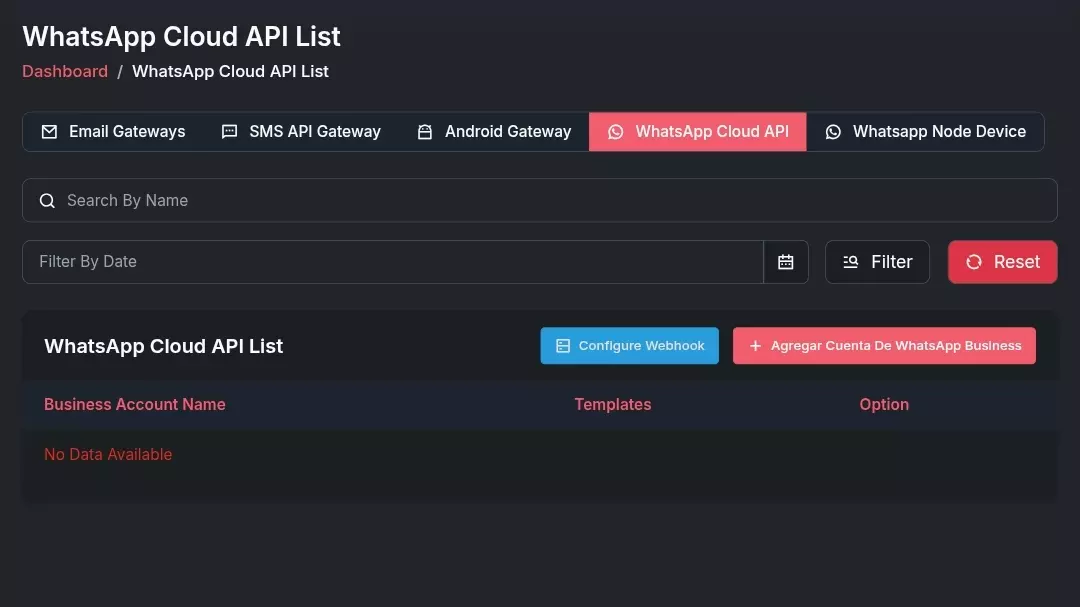Click Agregar Cuenta De WhatsApp Business

pos(884,346)
